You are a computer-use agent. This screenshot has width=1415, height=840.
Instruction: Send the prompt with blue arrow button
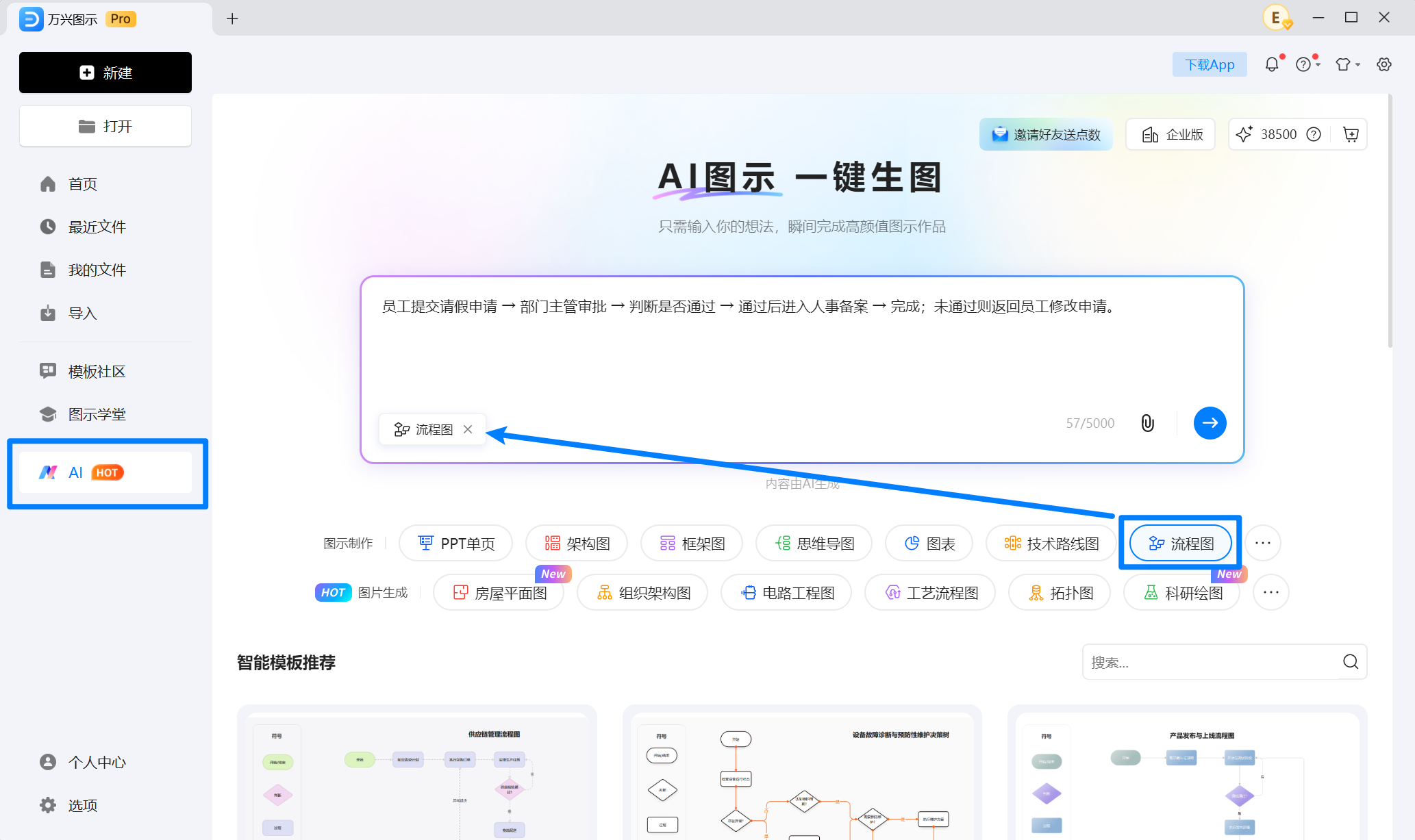click(x=1210, y=423)
